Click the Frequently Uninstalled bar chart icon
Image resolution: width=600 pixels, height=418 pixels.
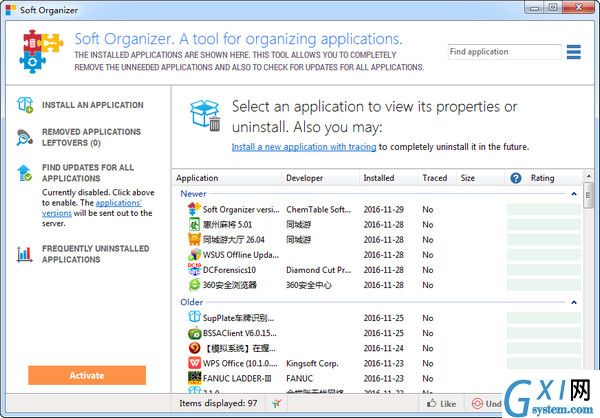pyautogui.click(x=24, y=254)
